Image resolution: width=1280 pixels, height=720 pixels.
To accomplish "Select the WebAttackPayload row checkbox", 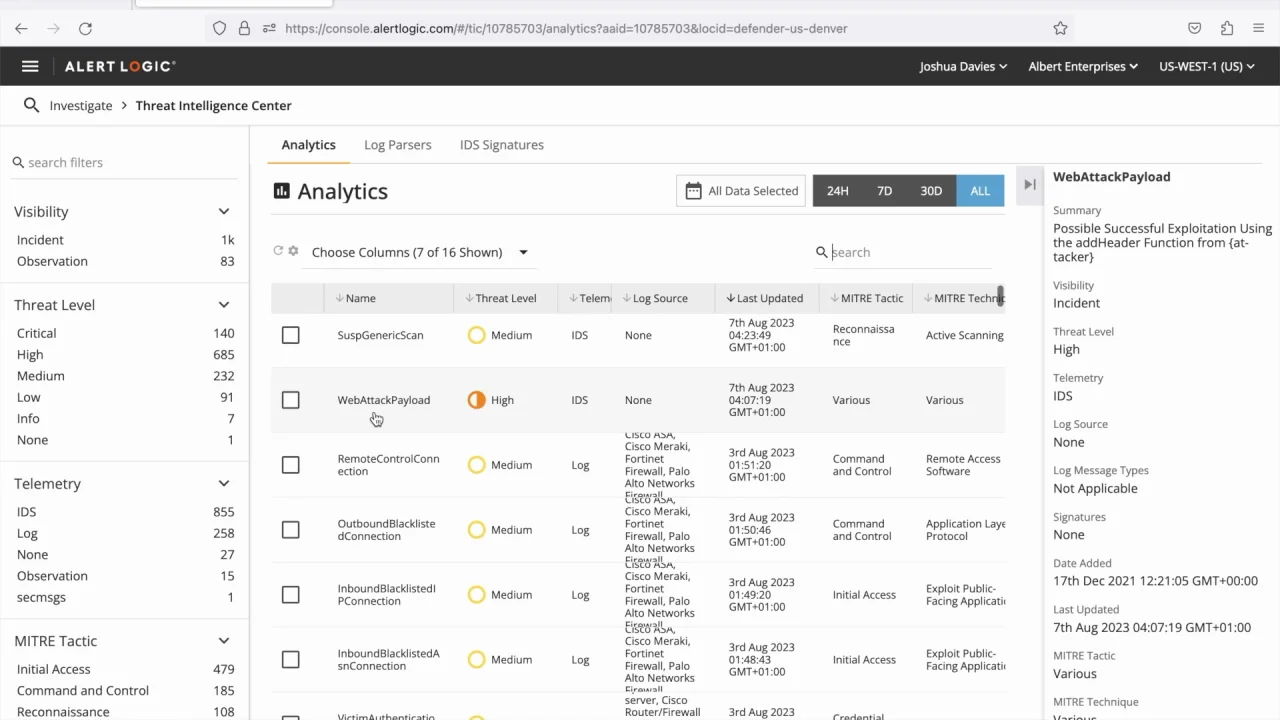I will [290, 400].
